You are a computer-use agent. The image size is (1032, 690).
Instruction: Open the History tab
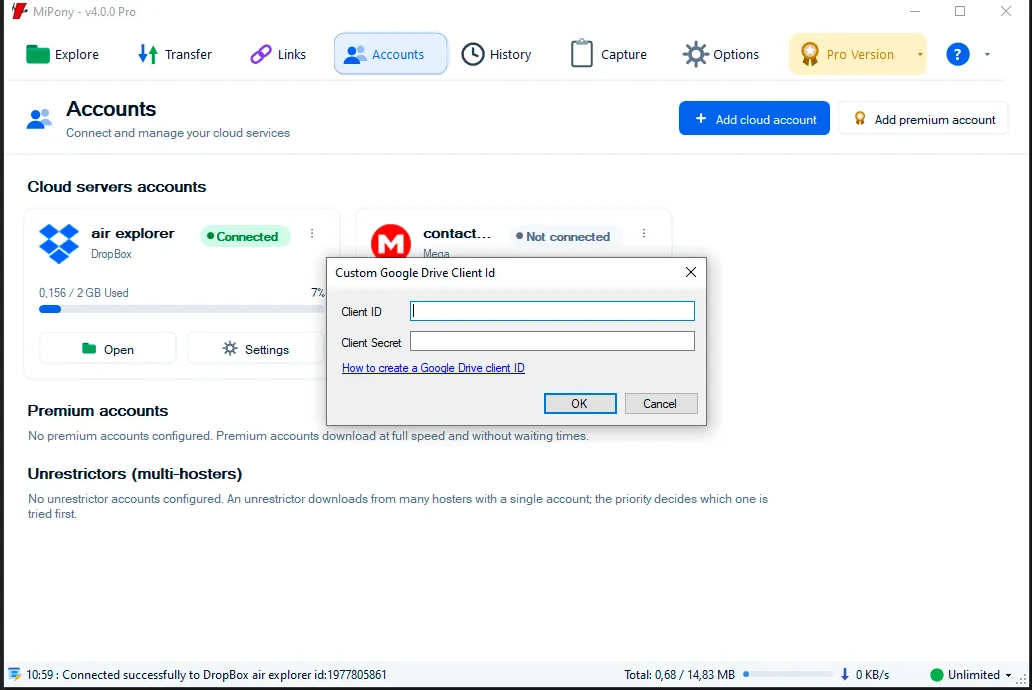coord(496,54)
